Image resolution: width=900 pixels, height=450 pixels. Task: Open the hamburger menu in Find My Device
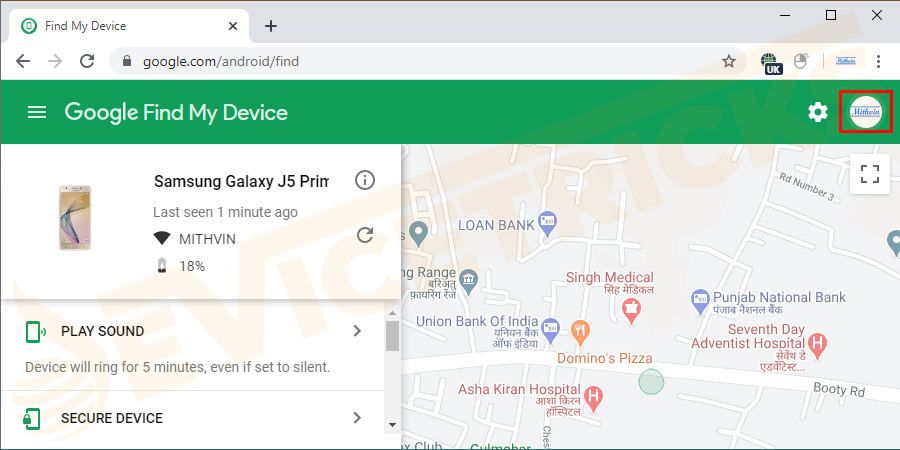pyautogui.click(x=37, y=112)
